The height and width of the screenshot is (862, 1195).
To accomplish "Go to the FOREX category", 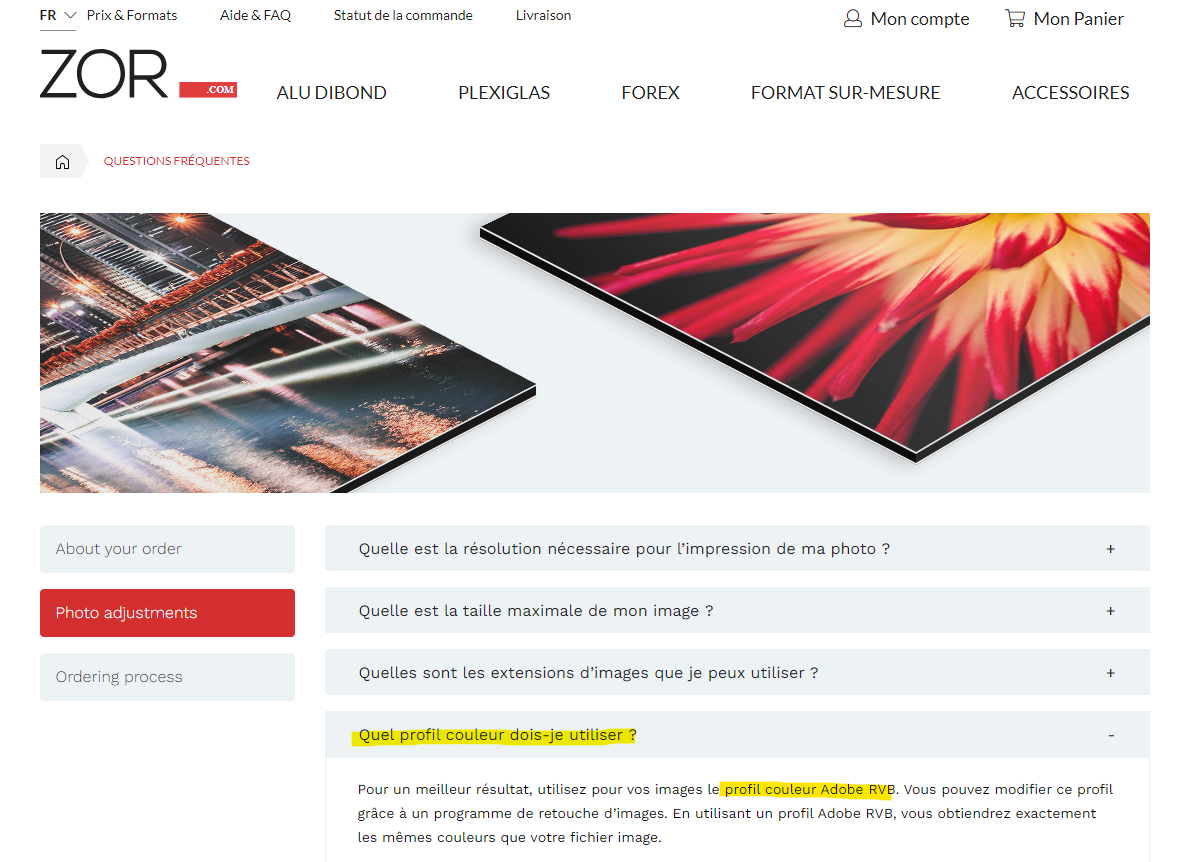I will (x=650, y=93).
